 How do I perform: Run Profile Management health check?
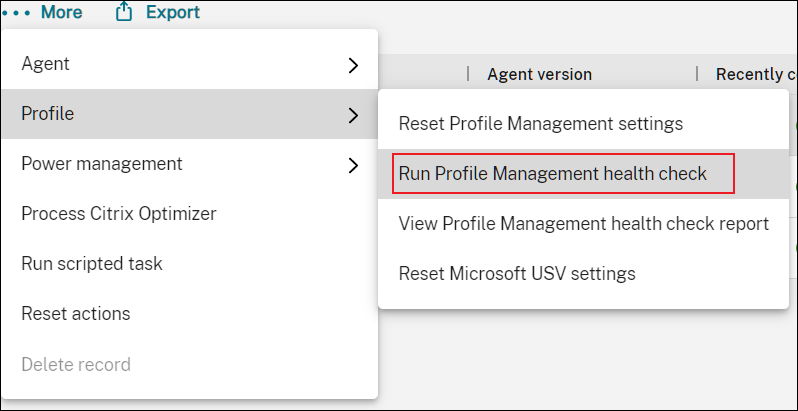click(553, 174)
